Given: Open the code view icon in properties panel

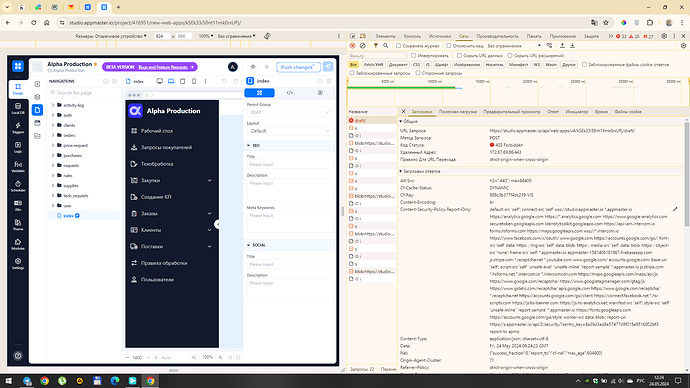Looking at the screenshot, I should (x=290, y=93).
